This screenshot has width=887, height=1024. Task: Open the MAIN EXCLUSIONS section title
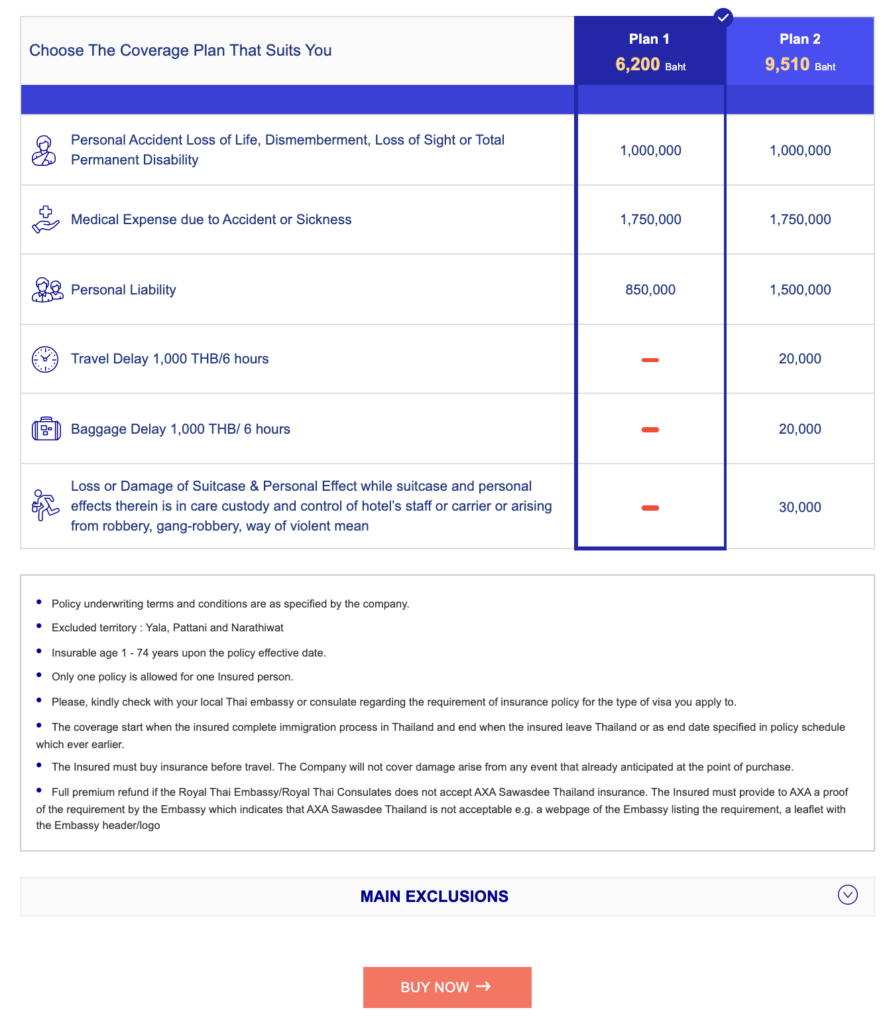tap(434, 897)
